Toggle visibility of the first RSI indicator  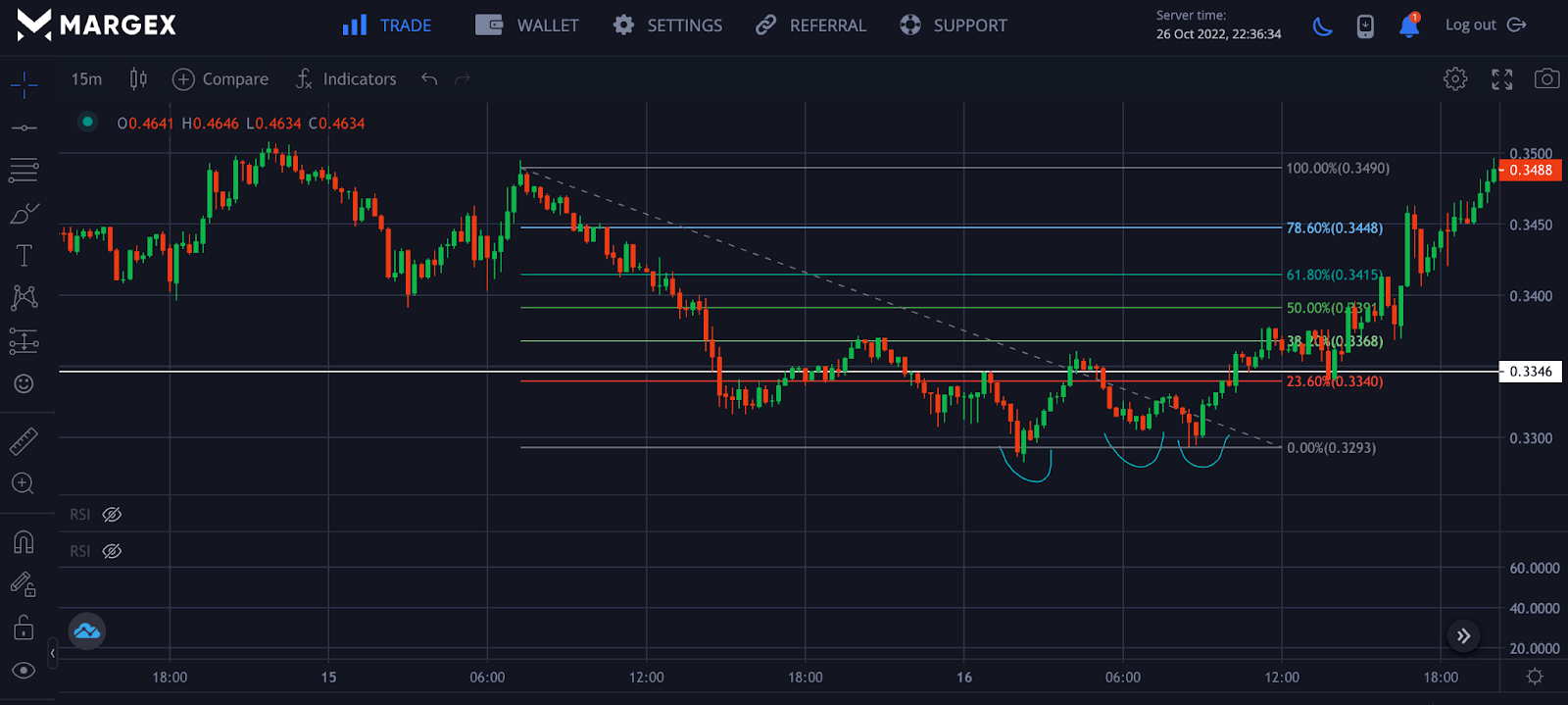point(112,515)
